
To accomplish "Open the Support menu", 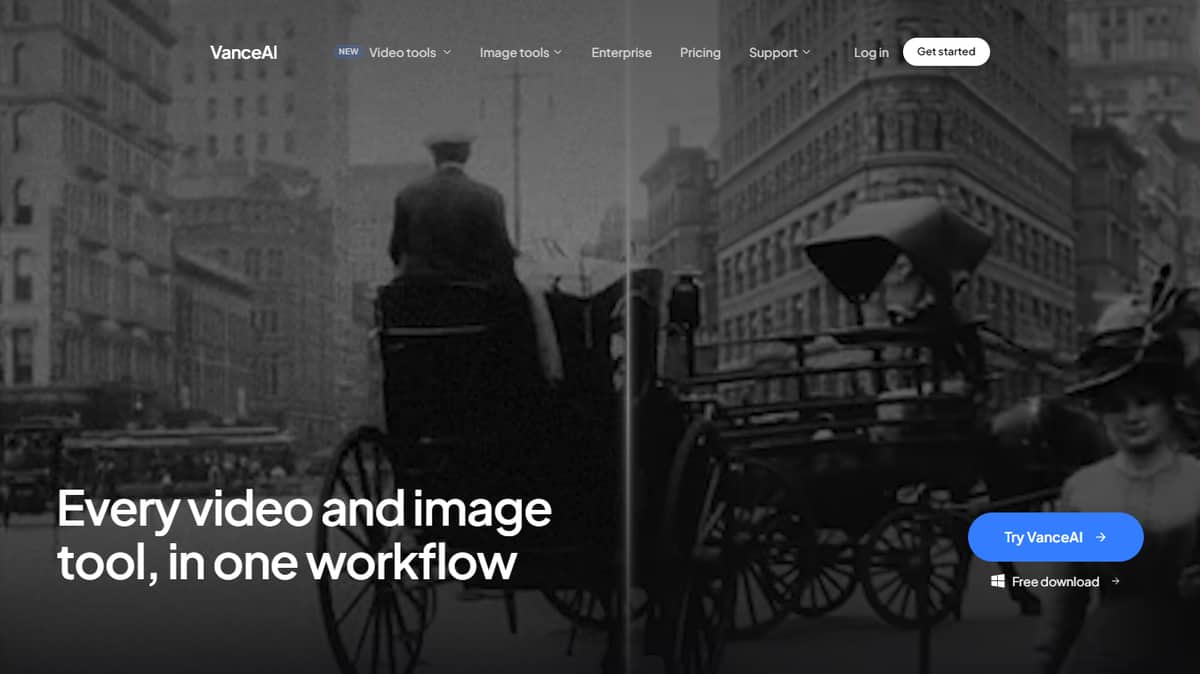I will click(x=773, y=53).
